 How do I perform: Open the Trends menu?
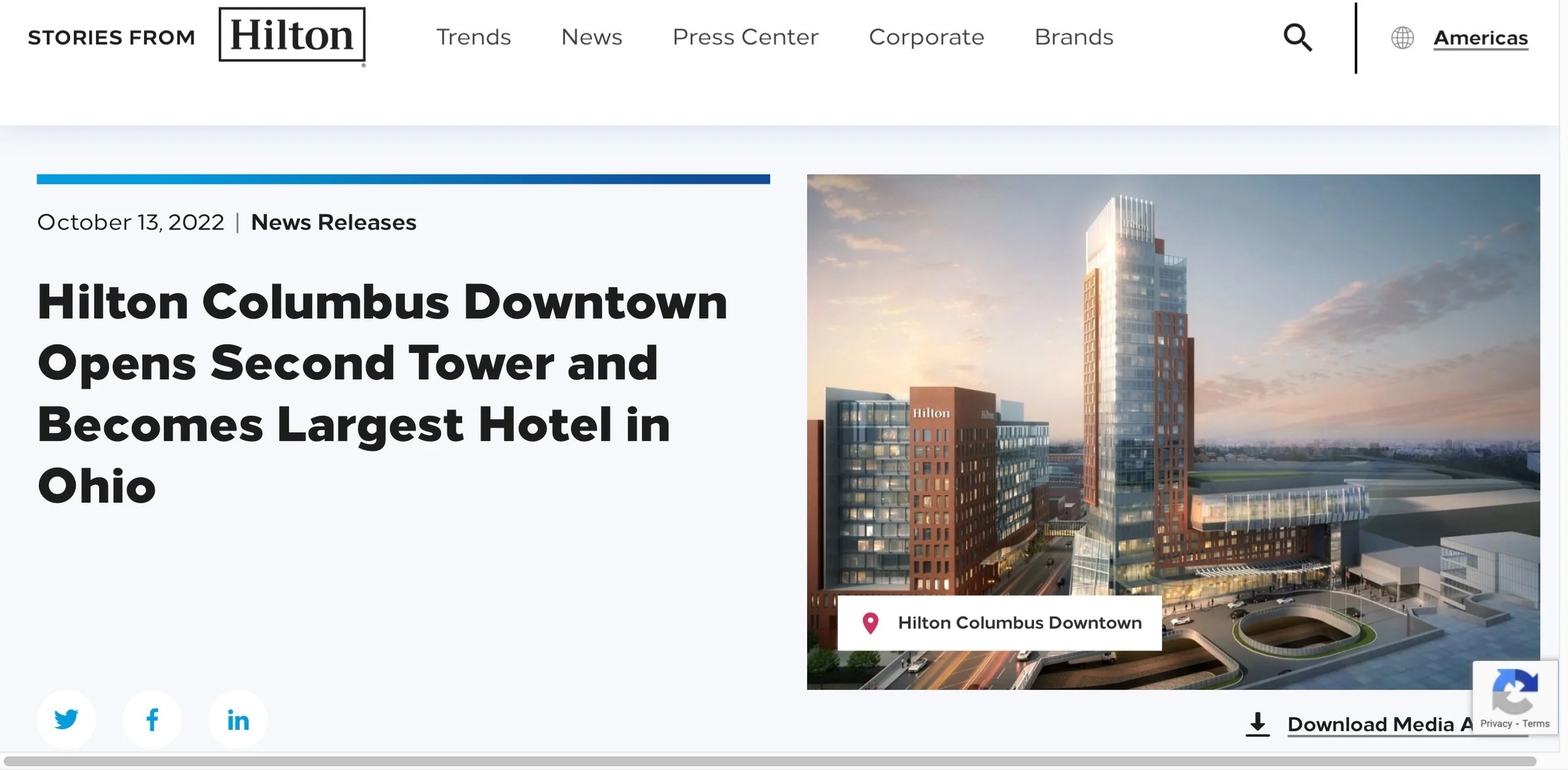pos(474,37)
